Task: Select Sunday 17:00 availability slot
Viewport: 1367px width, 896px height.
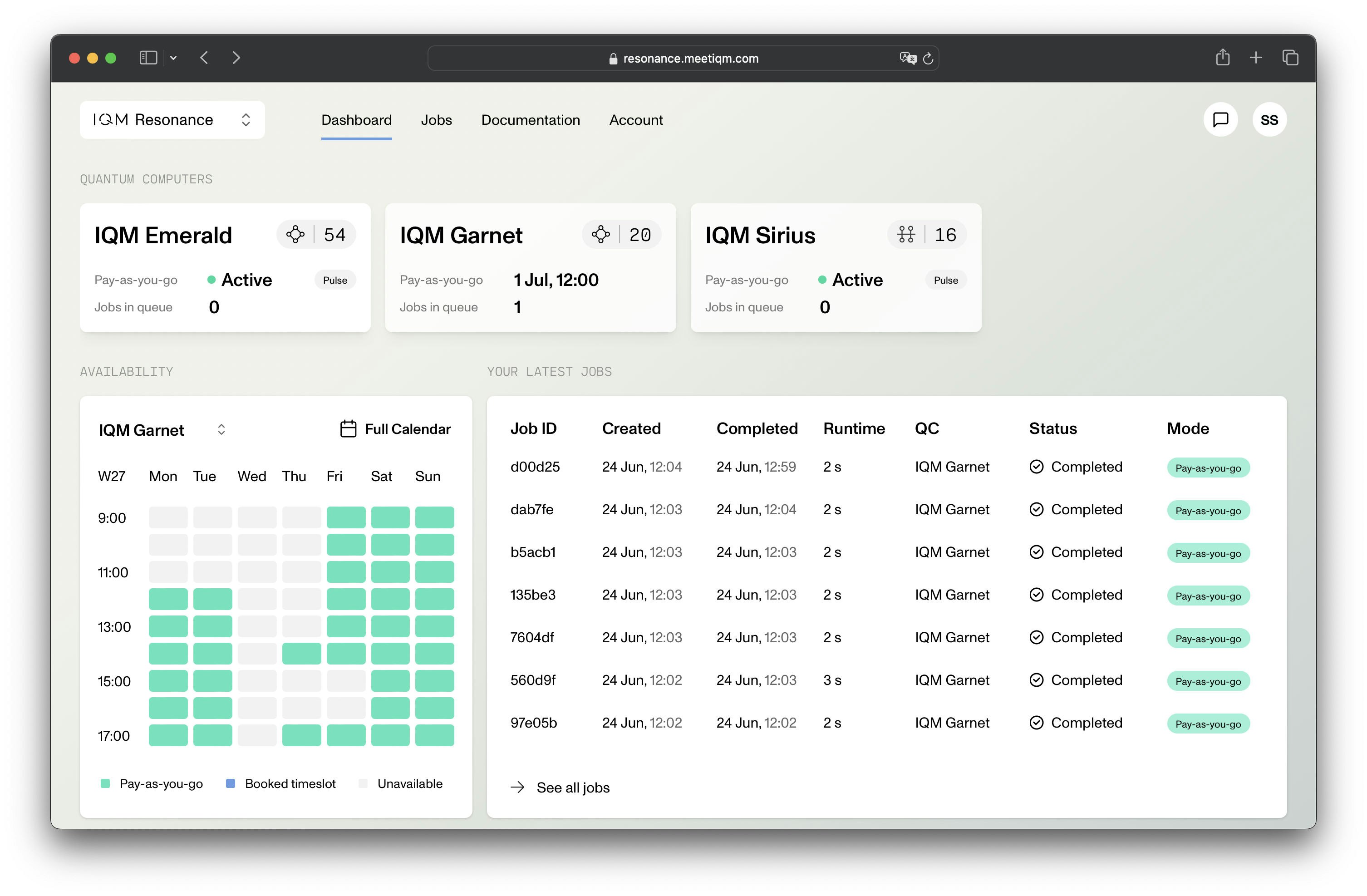Action: pyautogui.click(x=435, y=735)
